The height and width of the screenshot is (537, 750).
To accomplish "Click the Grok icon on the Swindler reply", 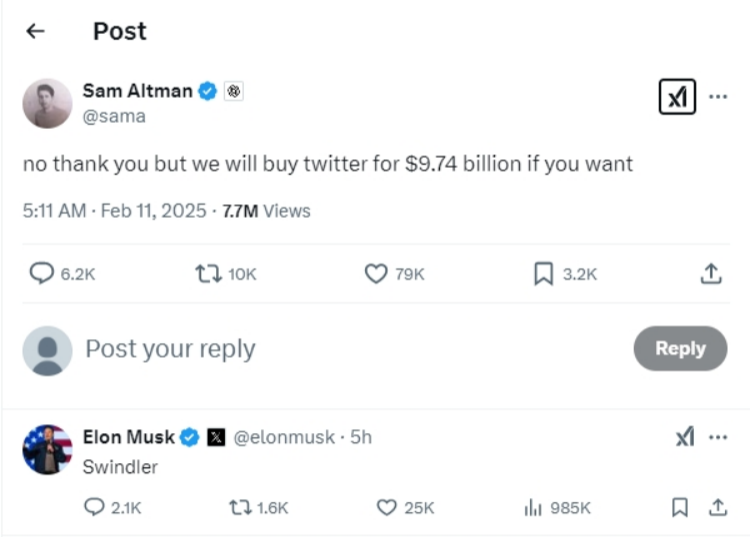I will [685, 437].
